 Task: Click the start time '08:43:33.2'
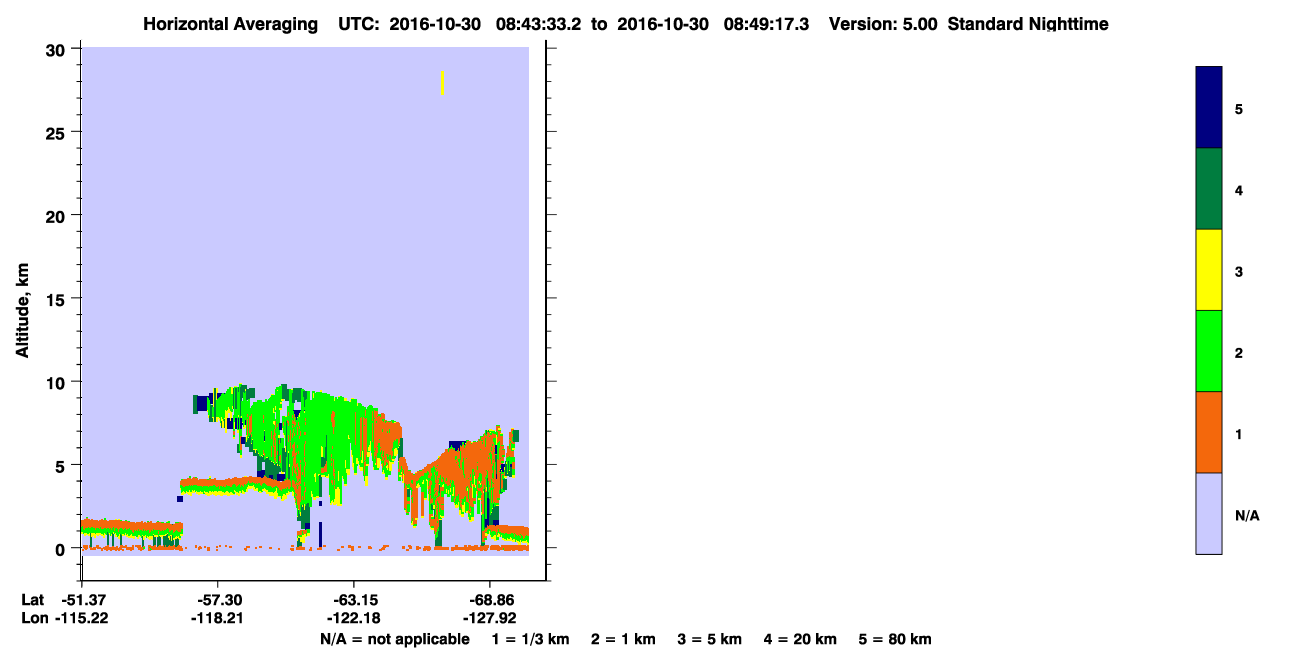point(539,24)
